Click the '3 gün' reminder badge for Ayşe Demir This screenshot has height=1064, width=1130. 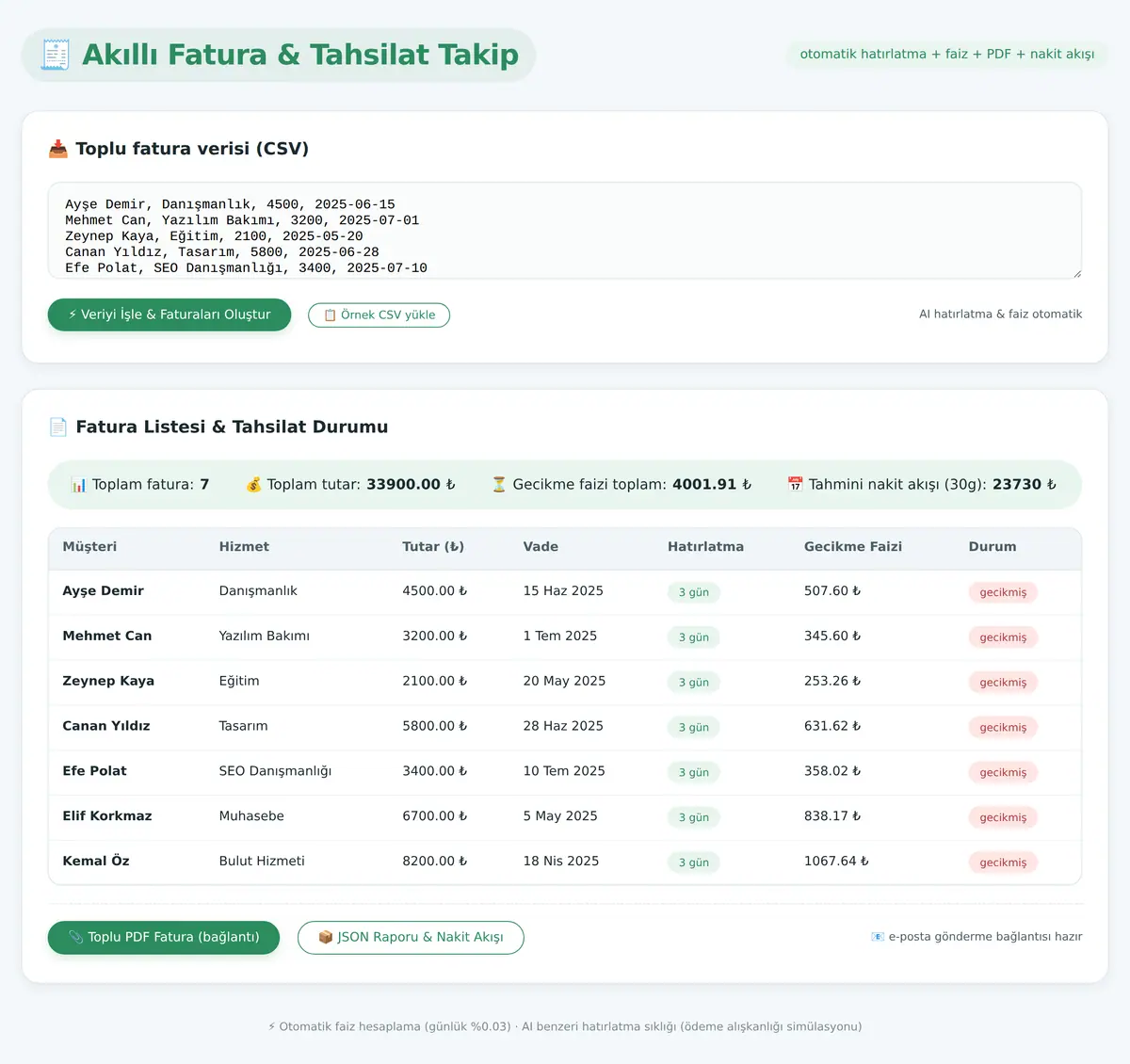694,592
